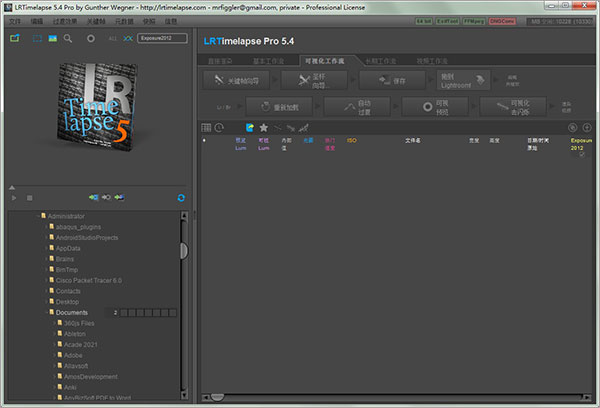Click the clock icon next to grid icon
Screen dimensions: 600x408
point(219,128)
